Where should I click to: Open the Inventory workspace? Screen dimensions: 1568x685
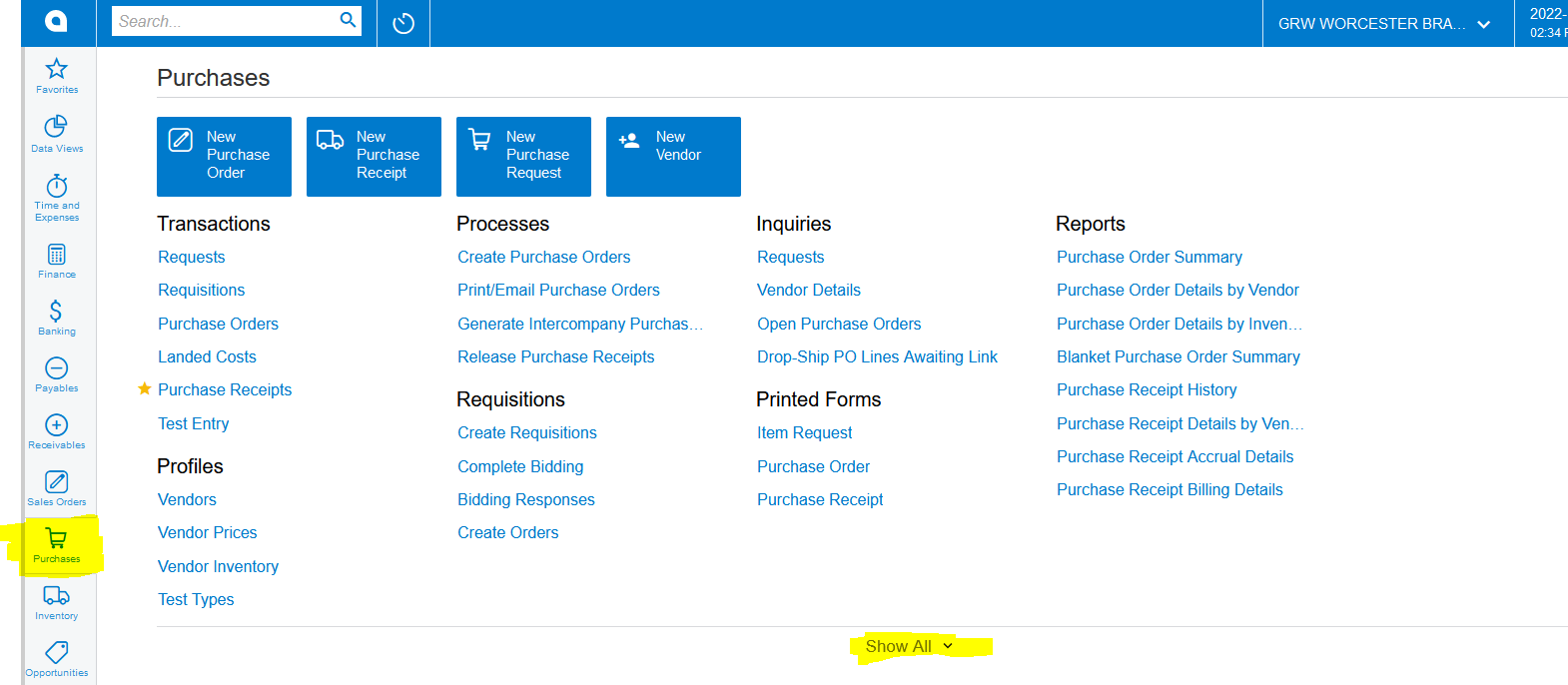point(57,602)
